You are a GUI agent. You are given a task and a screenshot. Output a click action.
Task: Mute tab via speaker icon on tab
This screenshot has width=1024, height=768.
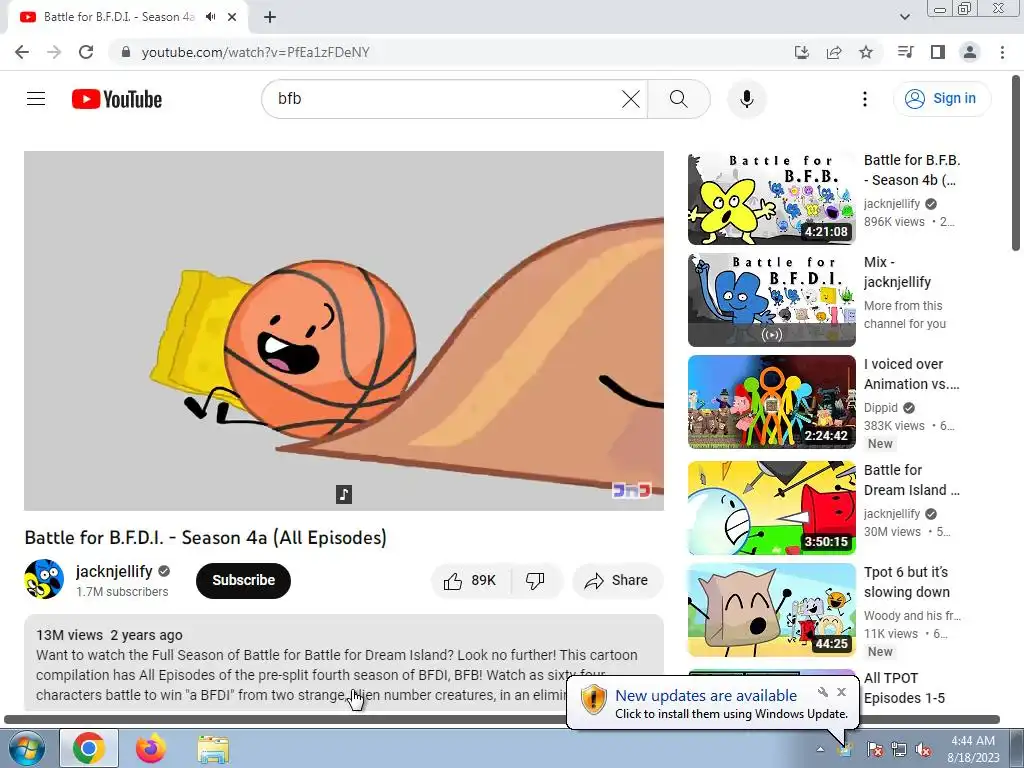pos(210,17)
